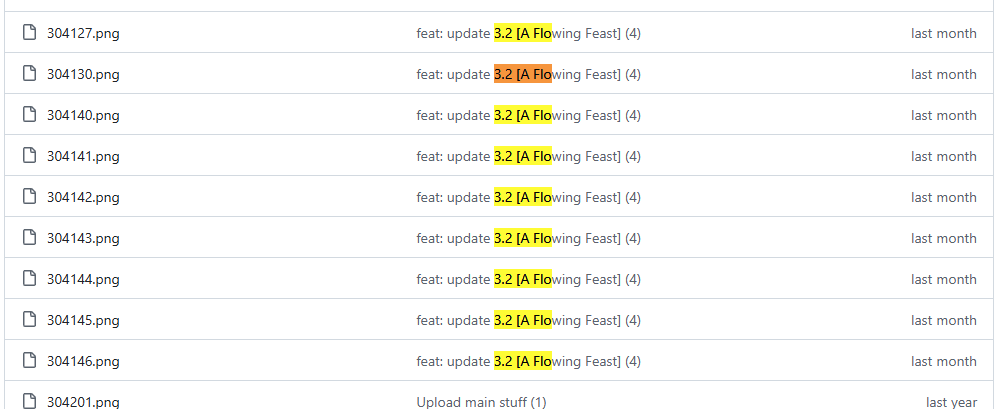Click the file icon beside 304143.png
Viewport: 997px width, 409px height.
29,238
